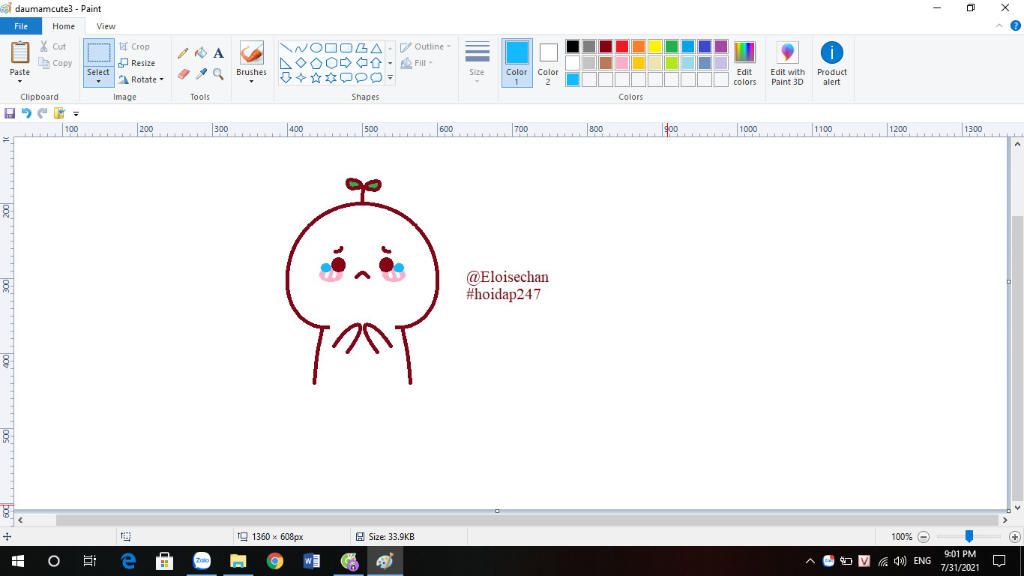Choose the Right arrow shape

click(346, 63)
